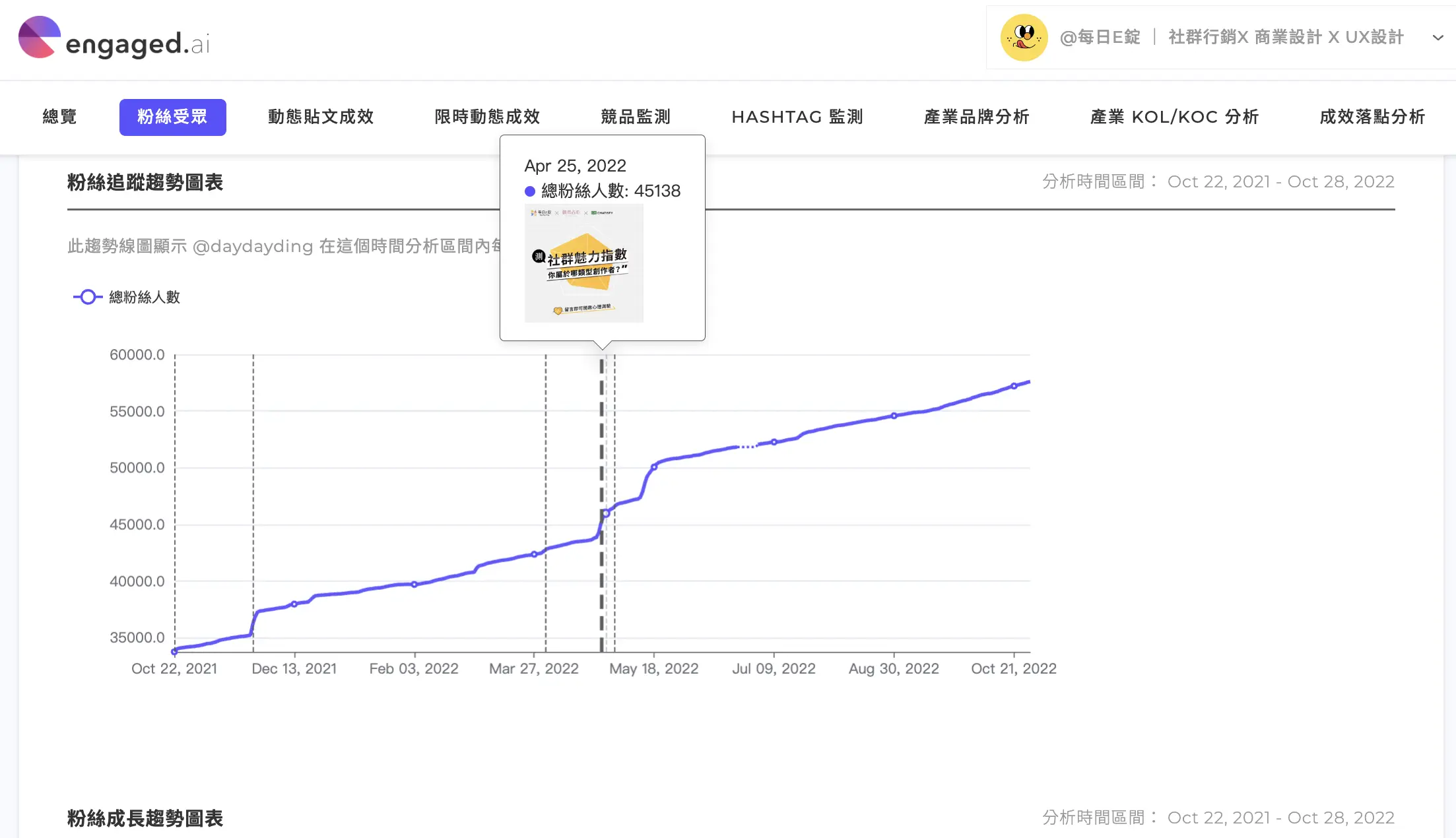Click data point at Mar 27, 2022
The width and height of the screenshot is (1456, 838).
tap(535, 554)
